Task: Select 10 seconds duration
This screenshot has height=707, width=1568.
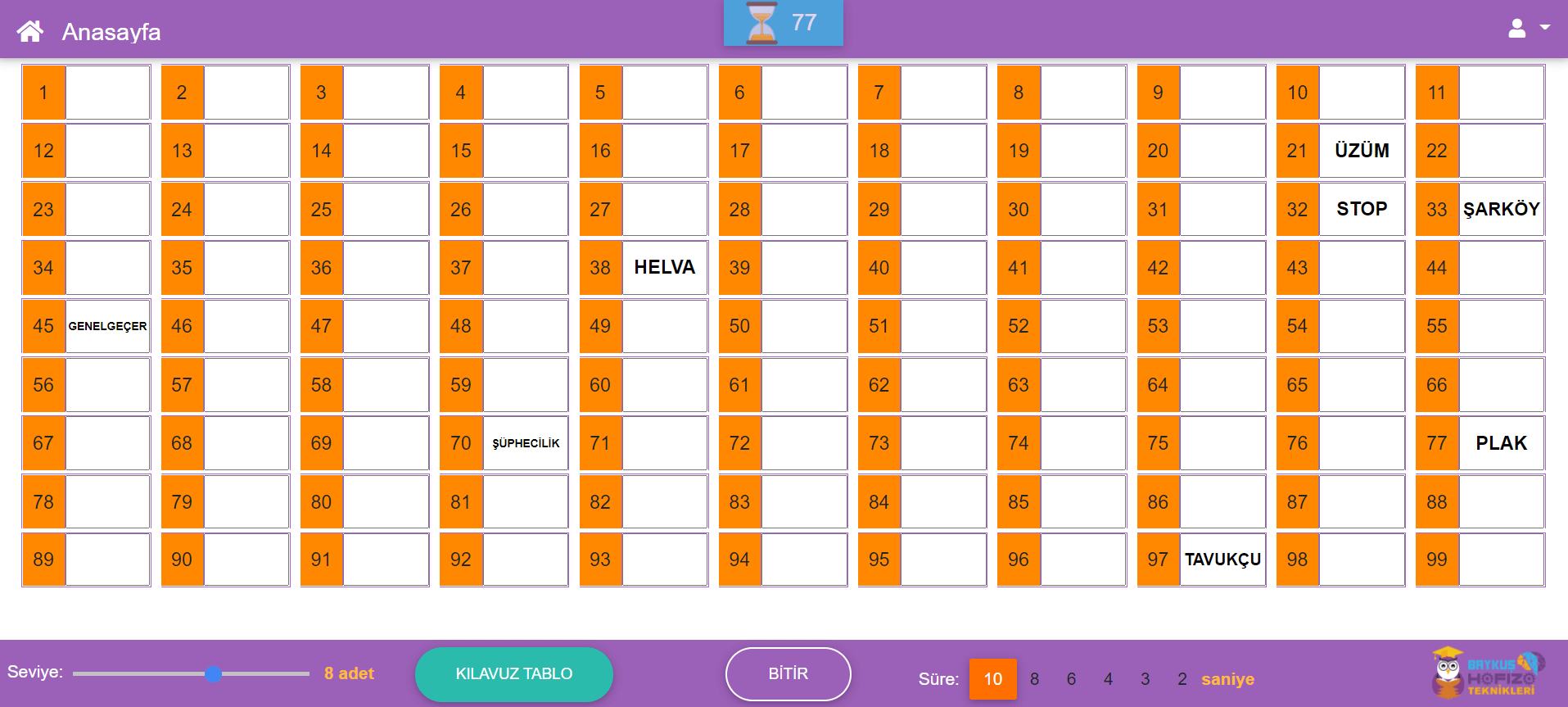Action: coord(992,679)
